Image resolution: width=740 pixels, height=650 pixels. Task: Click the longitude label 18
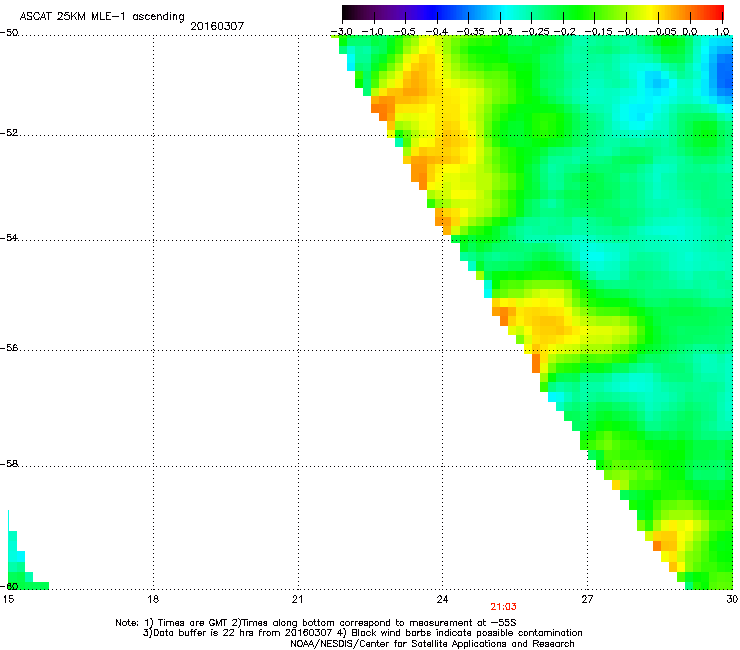click(153, 599)
